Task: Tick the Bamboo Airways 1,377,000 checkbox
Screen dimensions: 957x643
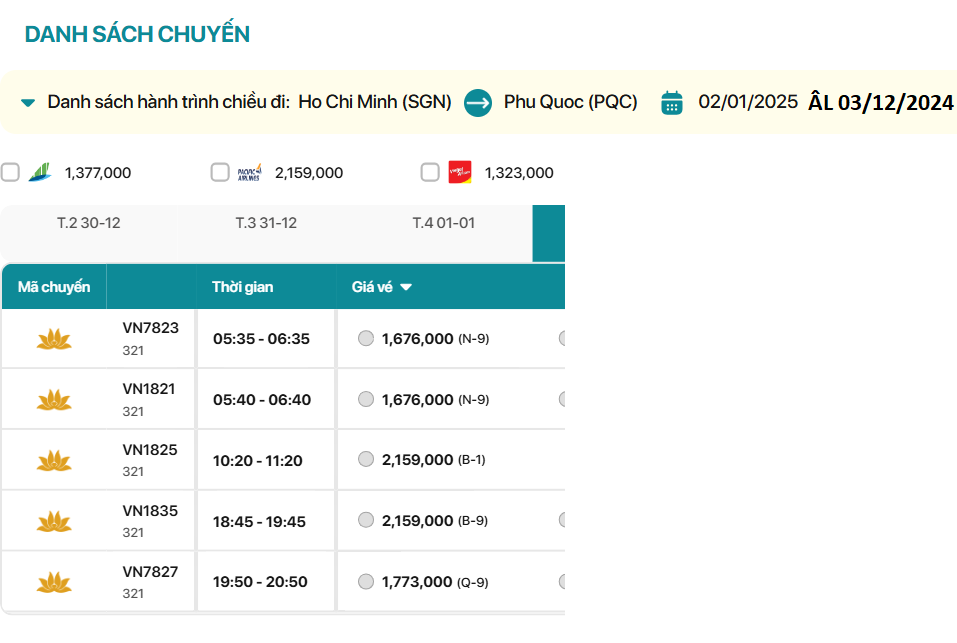Action: click(x=10, y=172)
